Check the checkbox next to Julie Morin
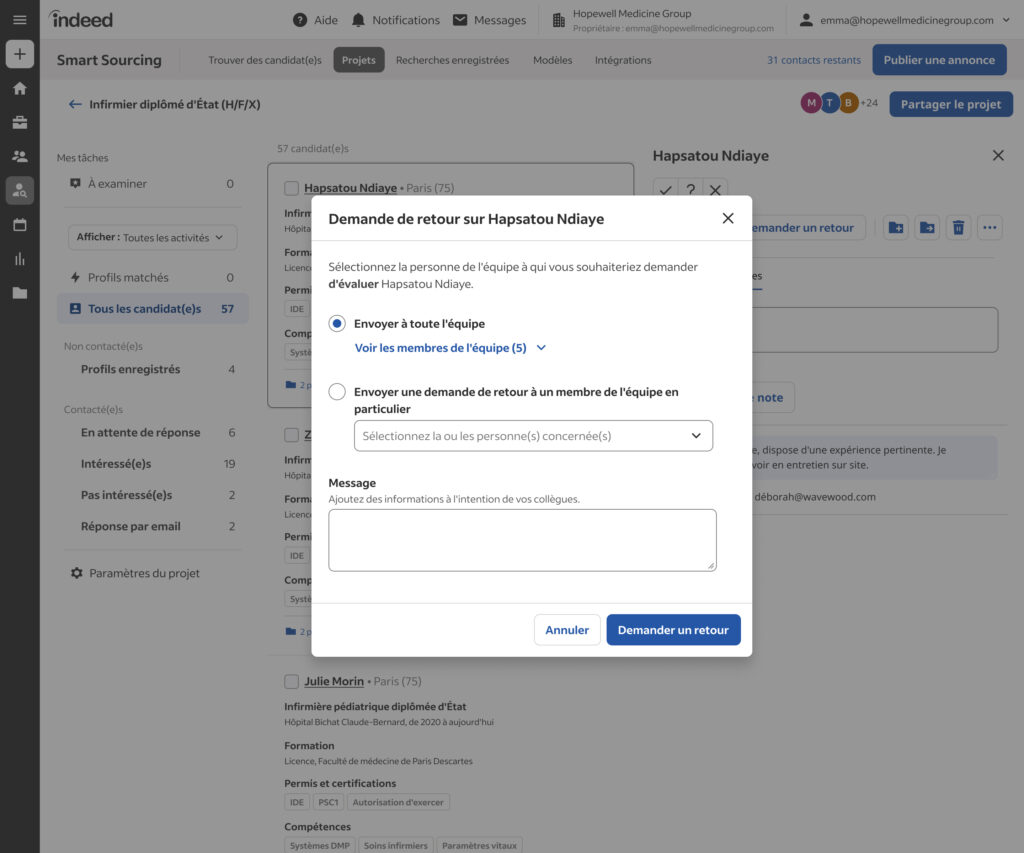Screen dimensions: 1024x853 coord(291,681)
